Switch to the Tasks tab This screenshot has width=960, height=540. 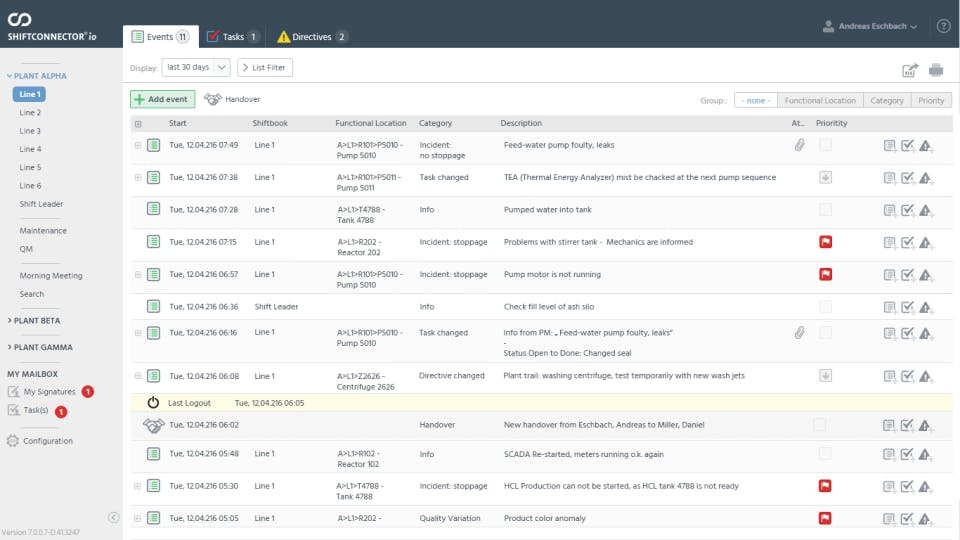(232, 37)
